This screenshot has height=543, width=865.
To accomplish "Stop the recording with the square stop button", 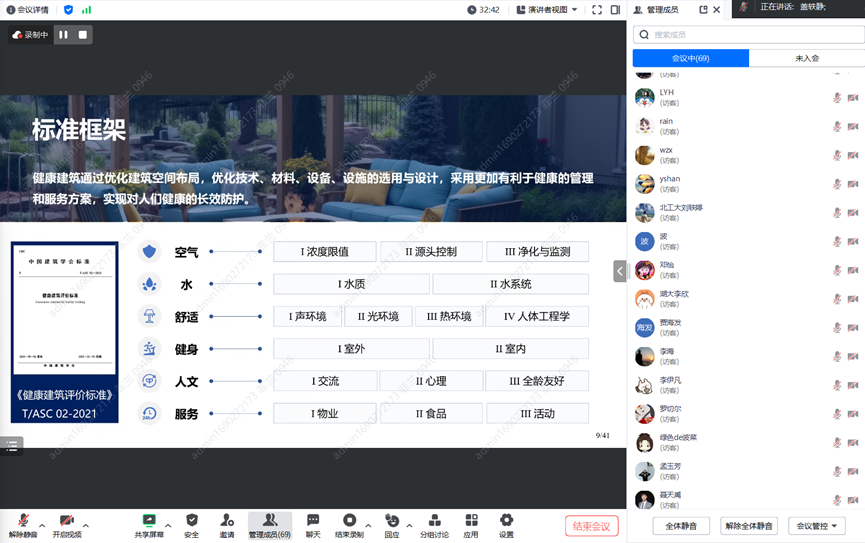I will coord(83,35).
